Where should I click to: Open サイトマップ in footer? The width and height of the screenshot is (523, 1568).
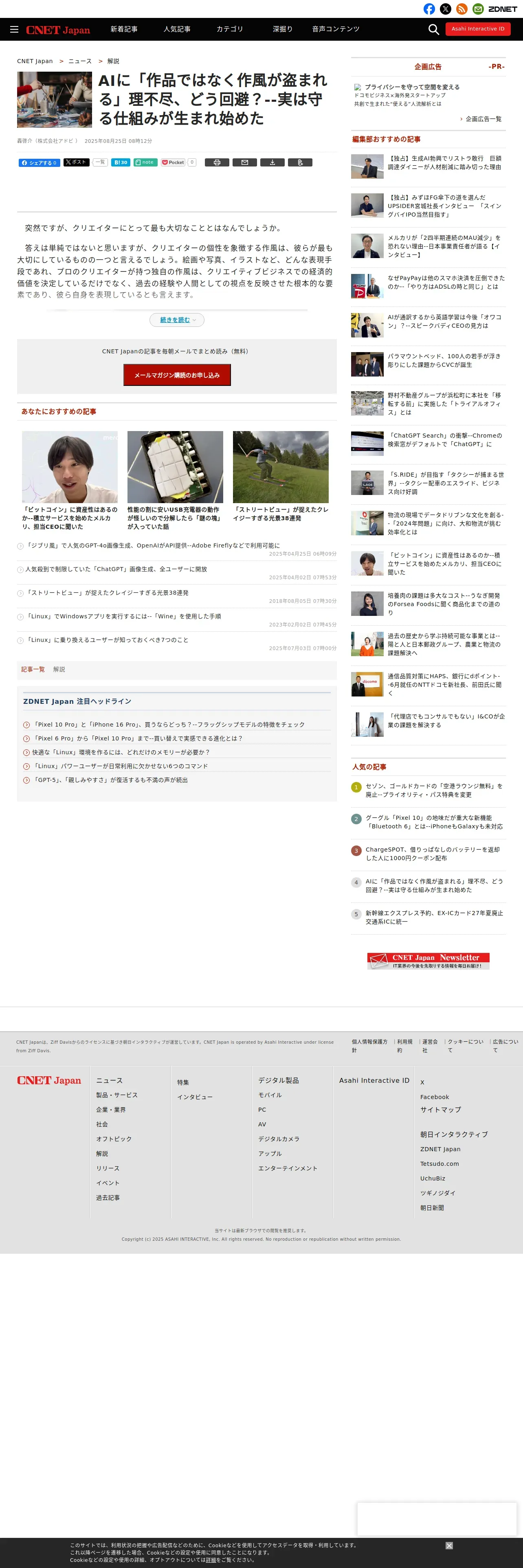point(441,1110)
